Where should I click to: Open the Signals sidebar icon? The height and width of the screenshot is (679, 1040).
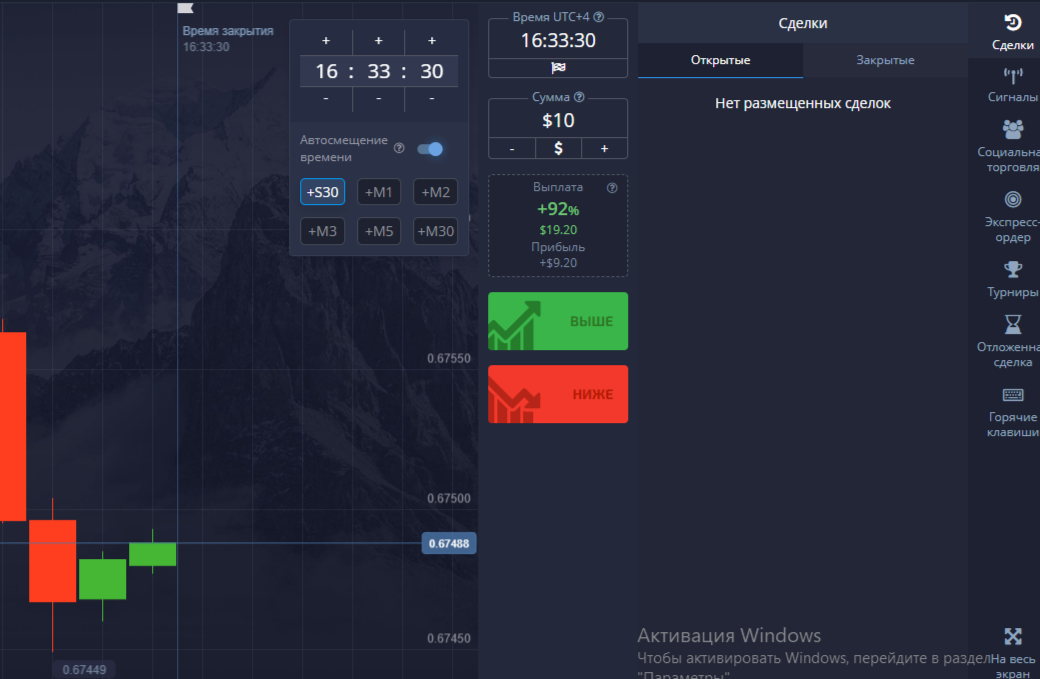click(1012, 76)
